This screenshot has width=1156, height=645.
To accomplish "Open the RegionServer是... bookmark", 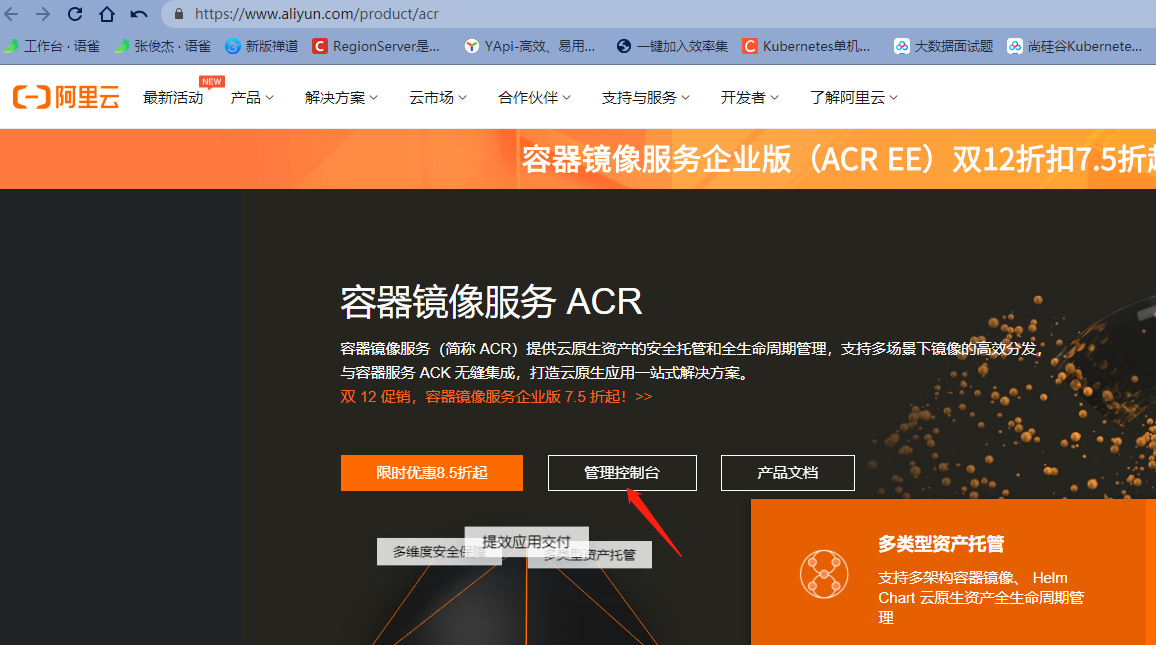I will point(376,46).
